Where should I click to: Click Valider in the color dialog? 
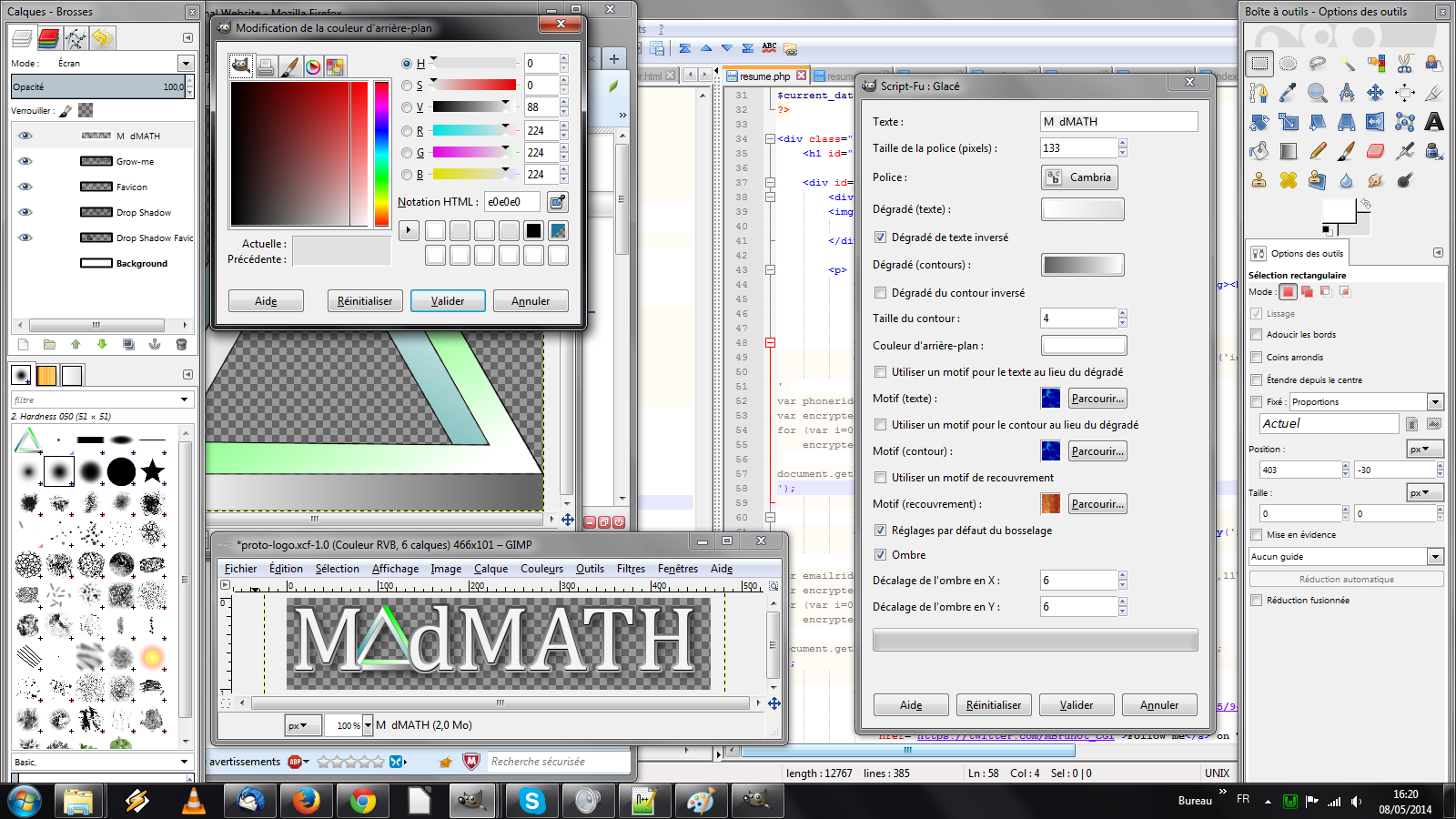click(447, 301)
